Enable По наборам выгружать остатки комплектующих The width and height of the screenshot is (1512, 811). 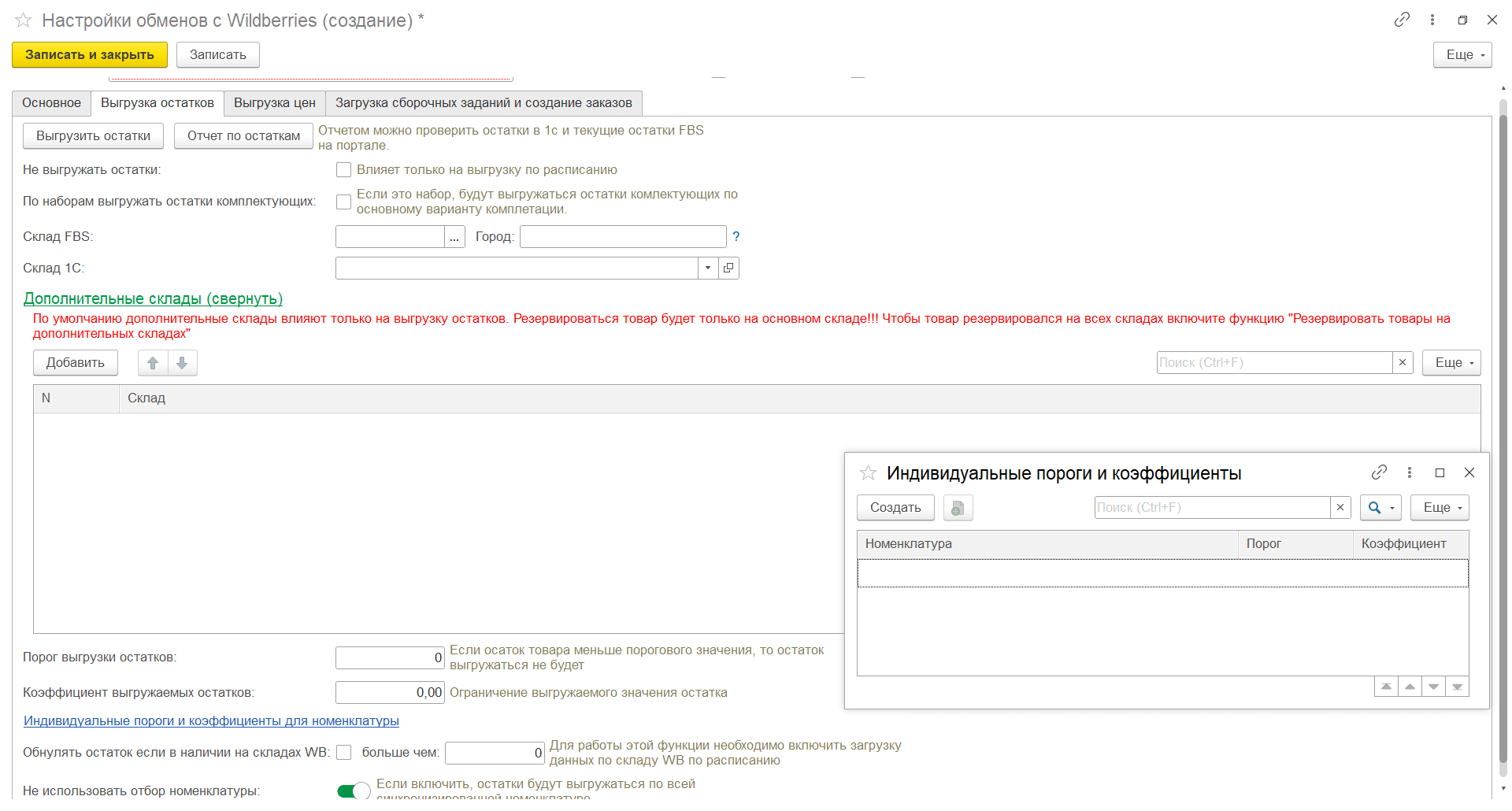pyautogui.click(x=343, y=202)
